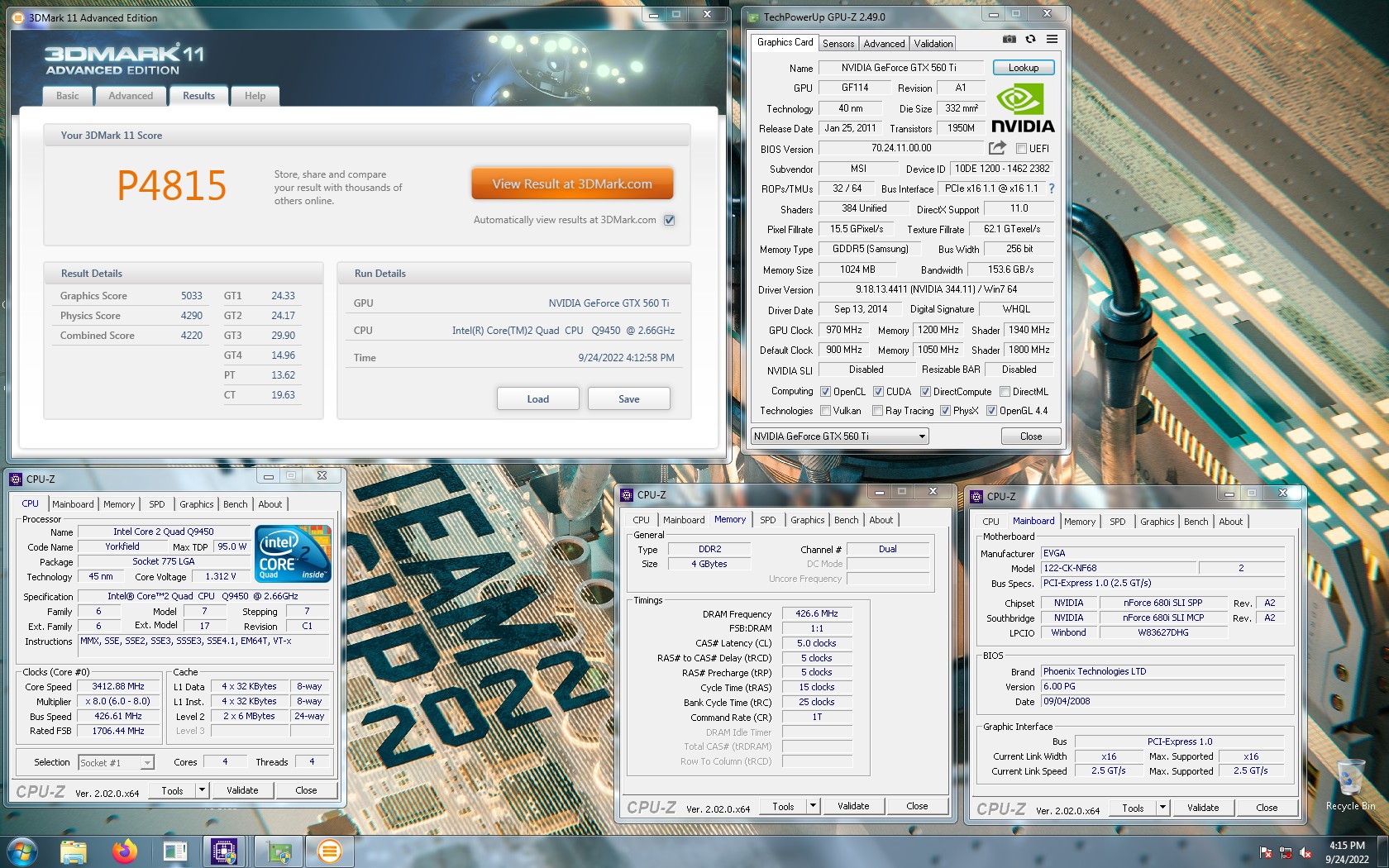Click the taskbar clock showing 4:15 PM
Viewport: 1389px width, 868px height.
1347,852
